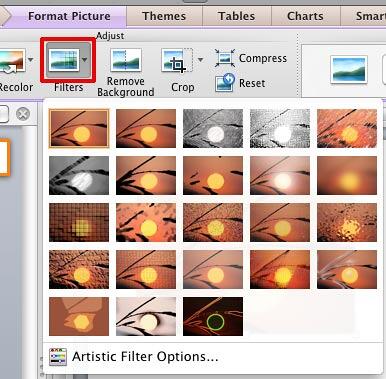This screenshot has width=386, height=379.
Task: Open the SmartArt tab
Action: (x=363, y=16)
